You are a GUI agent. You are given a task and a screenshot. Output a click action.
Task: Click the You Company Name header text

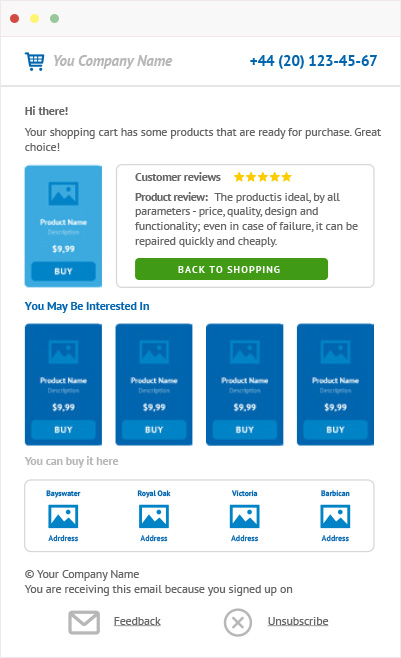[112, 61]
